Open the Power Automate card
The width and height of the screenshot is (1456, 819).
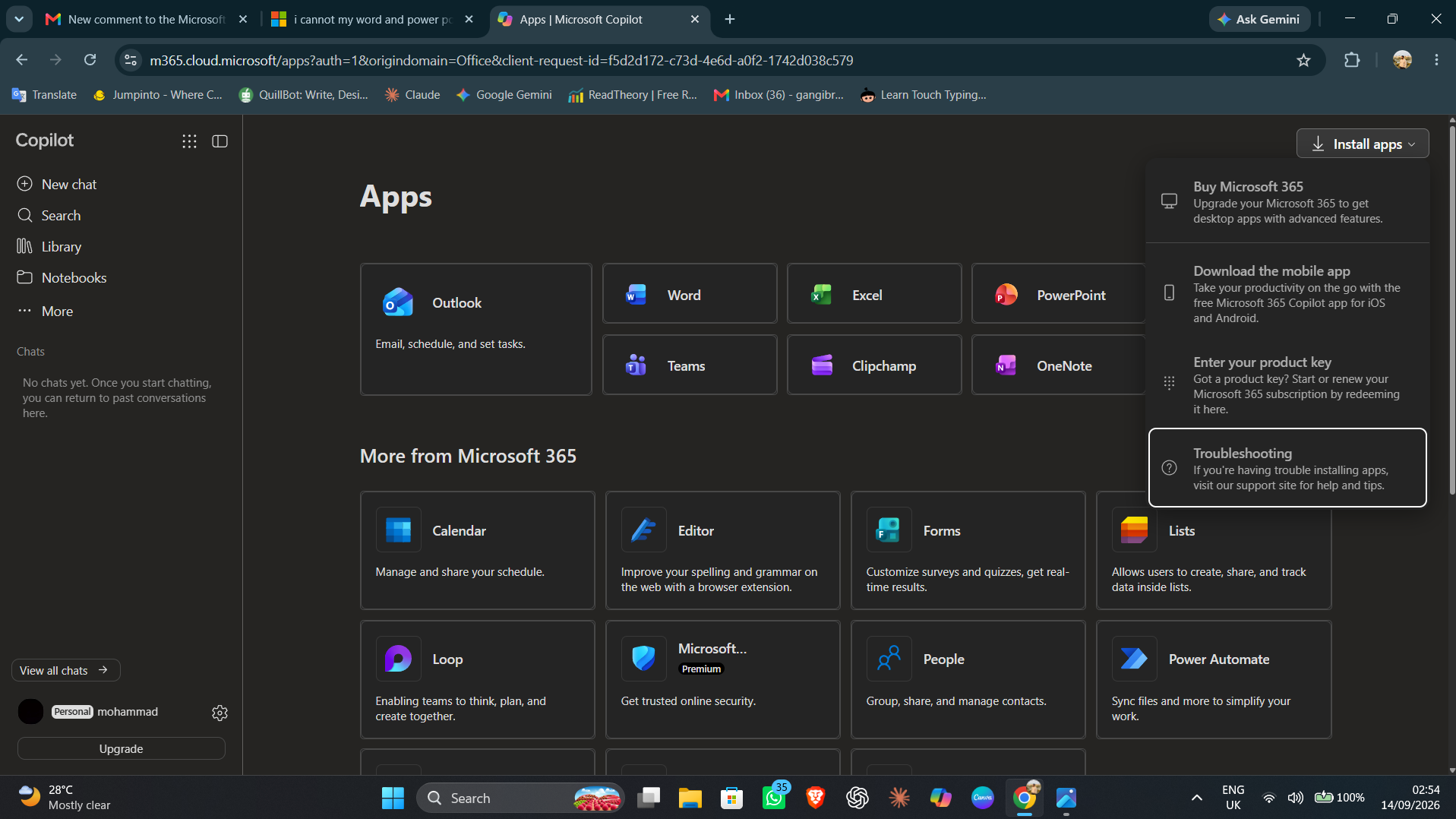click(1214, 679)
